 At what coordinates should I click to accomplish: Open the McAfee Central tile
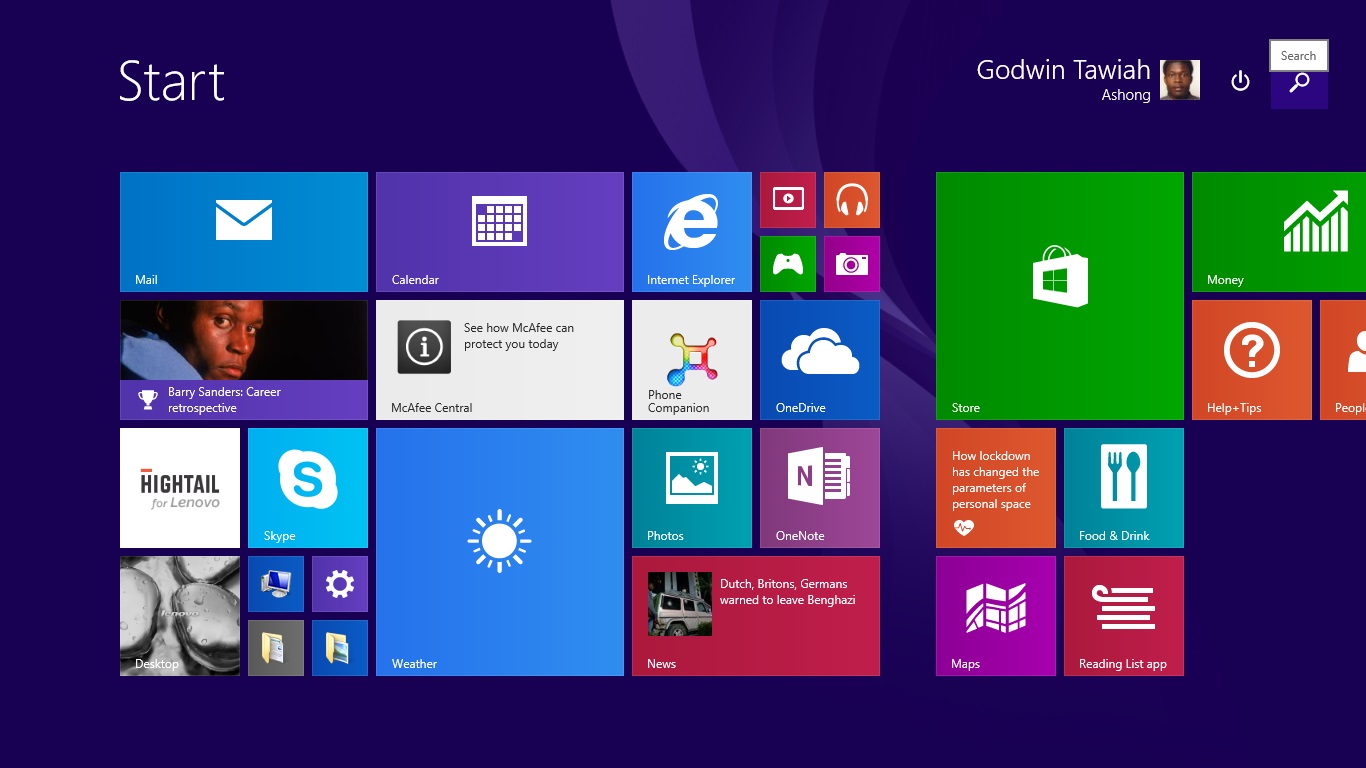(500, 360)
